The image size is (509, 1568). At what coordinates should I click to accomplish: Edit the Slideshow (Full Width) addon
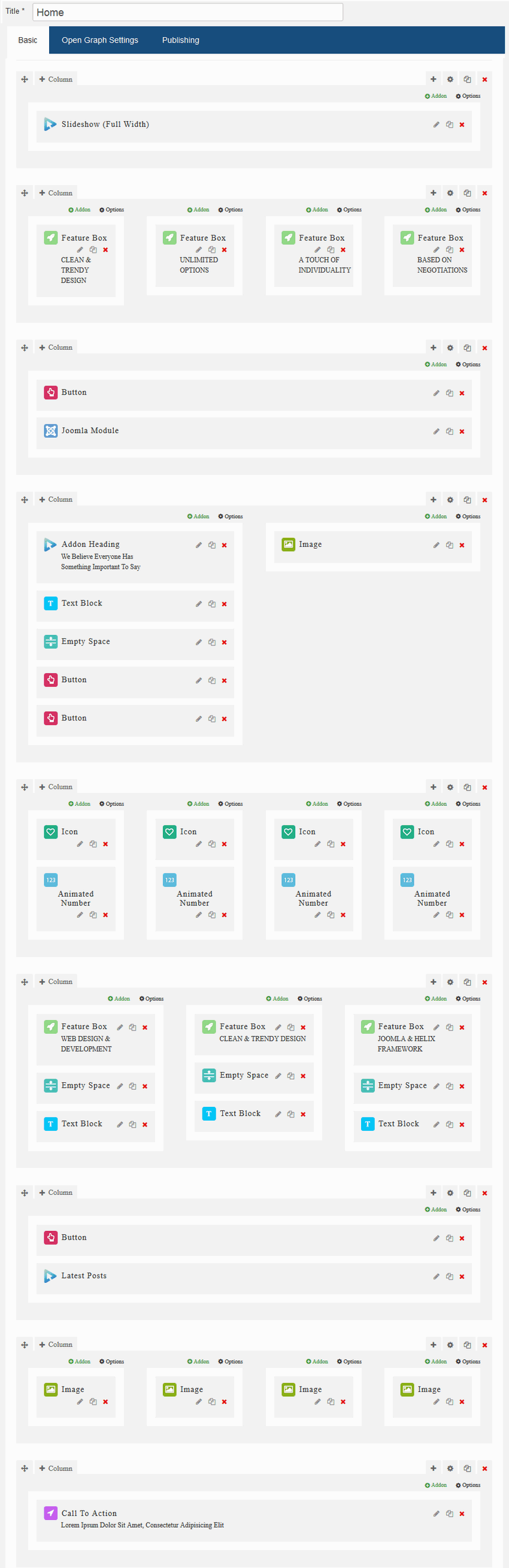[x=436, y=125]
